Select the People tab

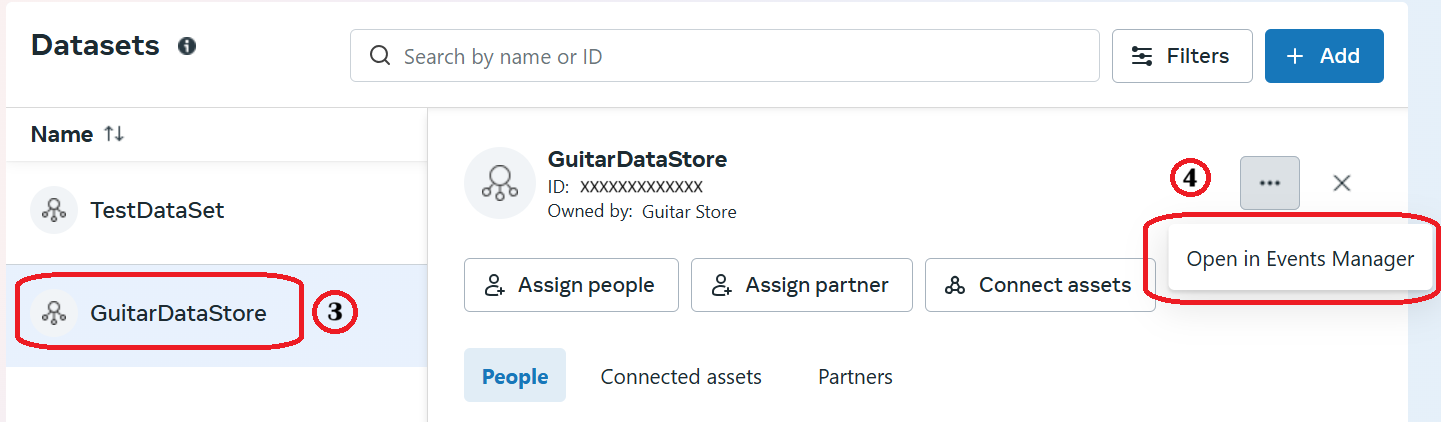(515, 376)
